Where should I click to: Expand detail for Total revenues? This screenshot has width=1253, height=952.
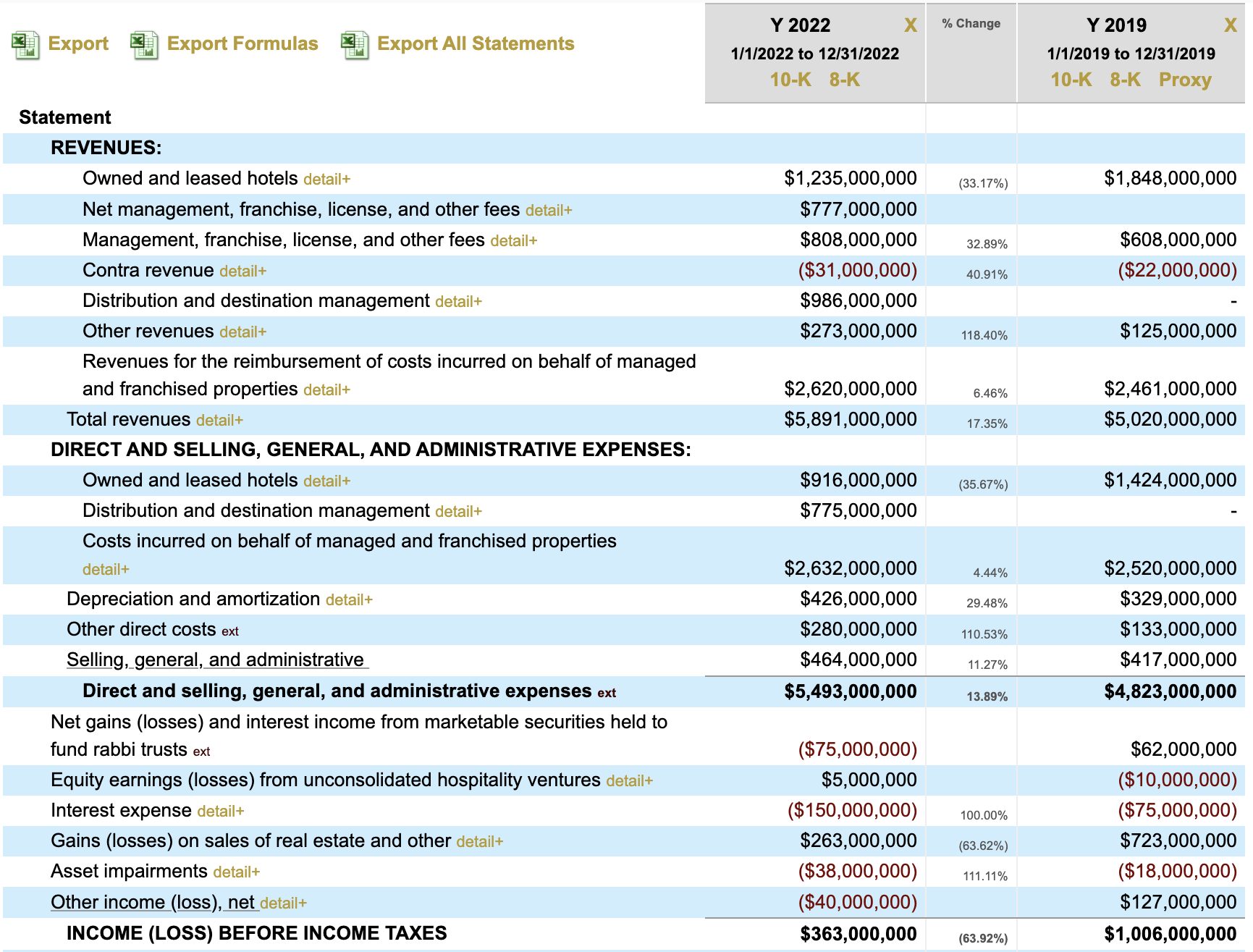click(219, 421)
